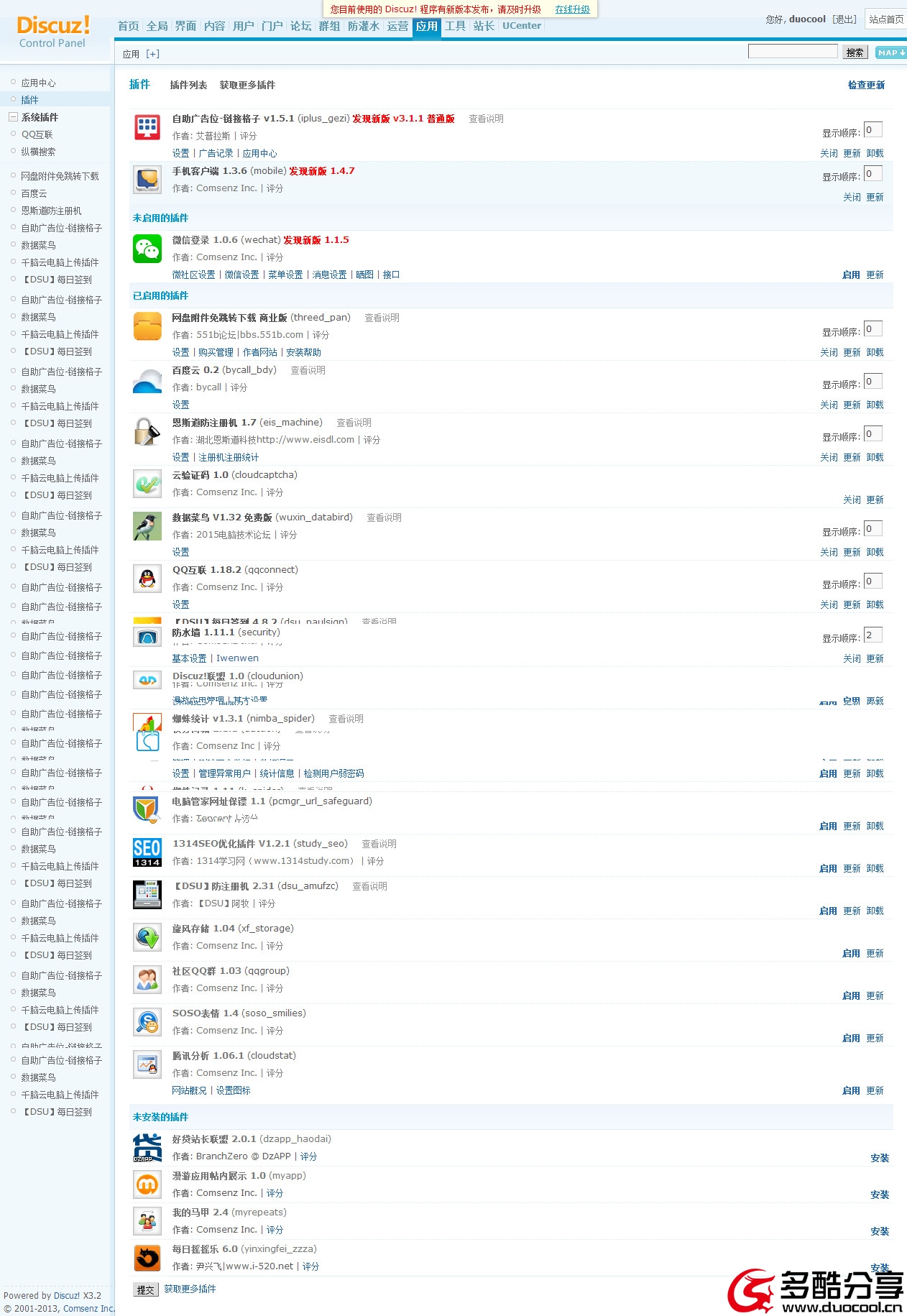This screenshot has width=907, height=1316.
Task: Open 注册机注册统计 link
Action: pyautogui.click(x=229, y=457)
